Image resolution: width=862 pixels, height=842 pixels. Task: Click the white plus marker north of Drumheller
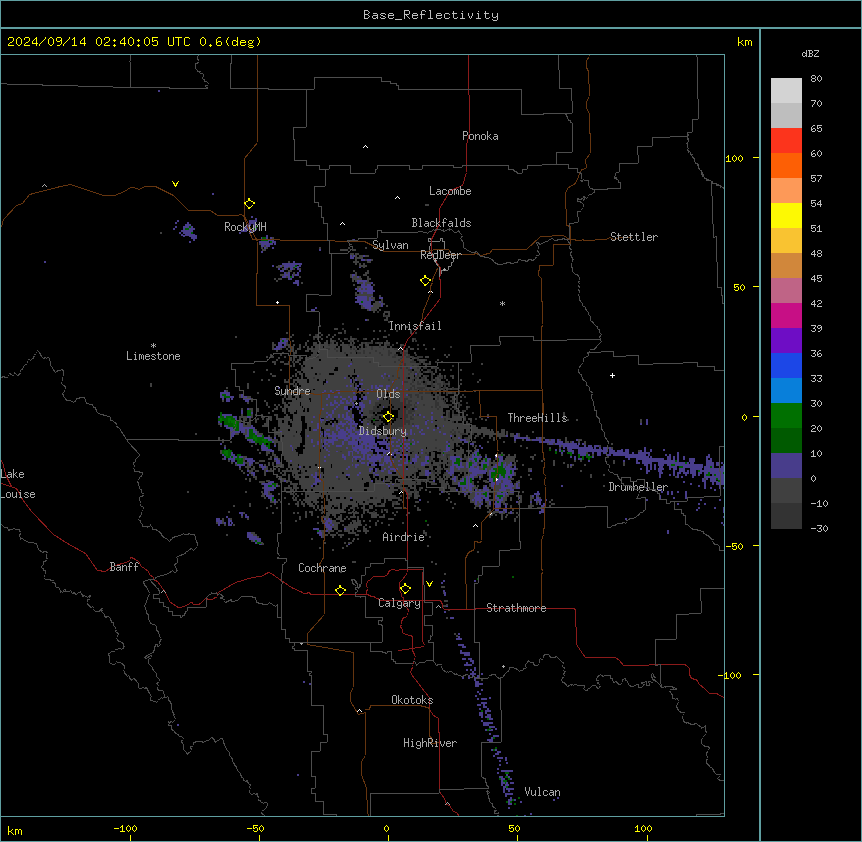coord(612,375)
